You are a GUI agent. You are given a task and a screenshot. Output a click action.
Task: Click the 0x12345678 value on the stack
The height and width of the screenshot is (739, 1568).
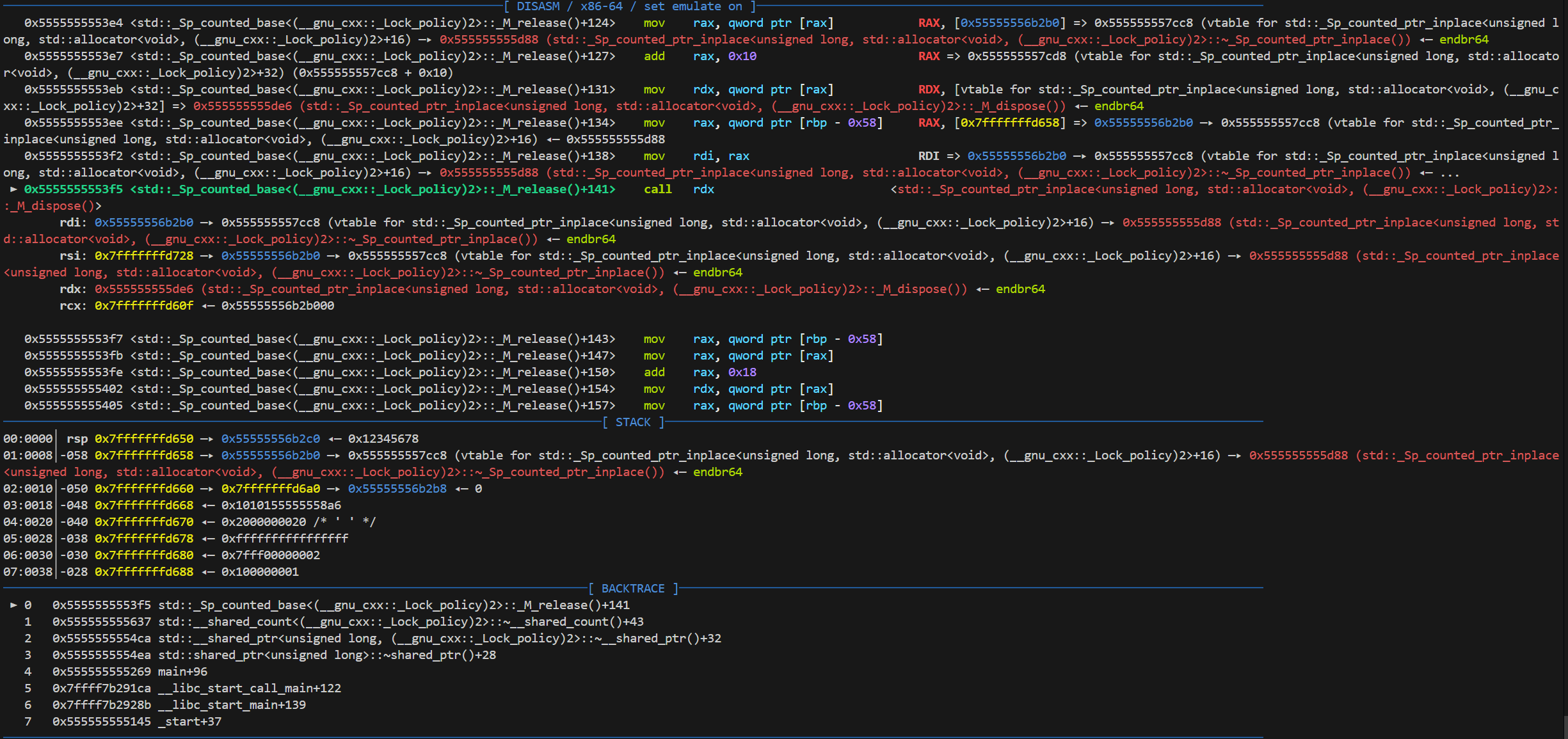pyautogui.click(x=383, y=439)
